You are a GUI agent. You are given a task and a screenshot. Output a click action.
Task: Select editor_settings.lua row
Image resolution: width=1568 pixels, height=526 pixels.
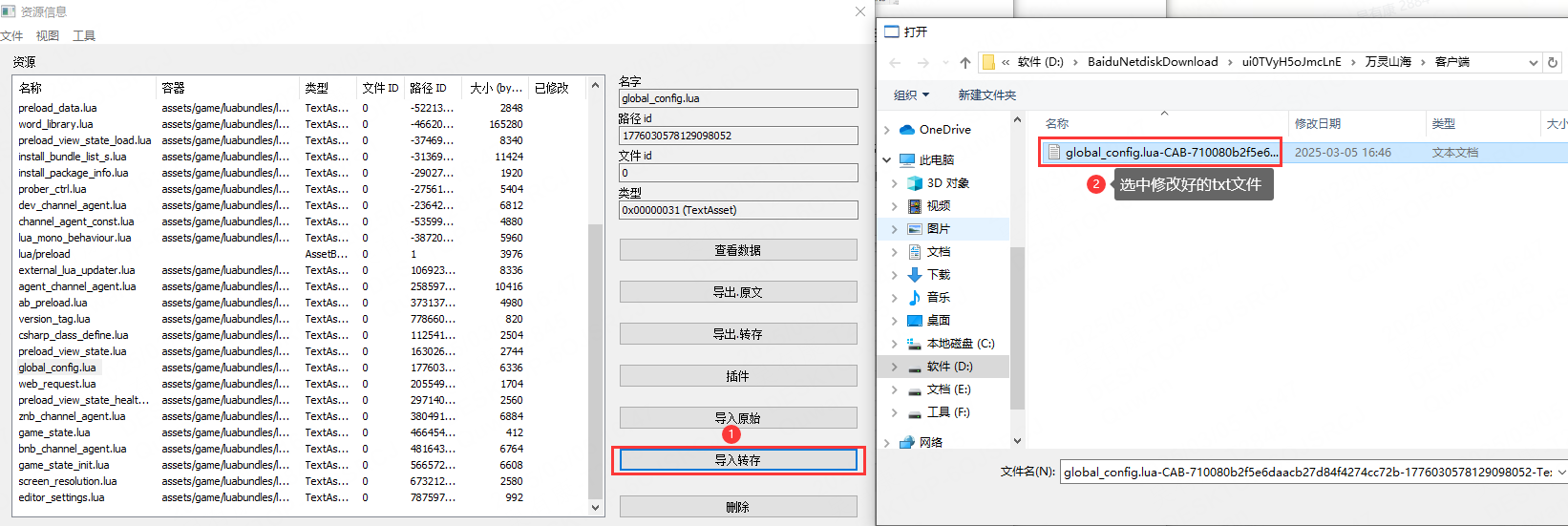click(x=301, y=497)
